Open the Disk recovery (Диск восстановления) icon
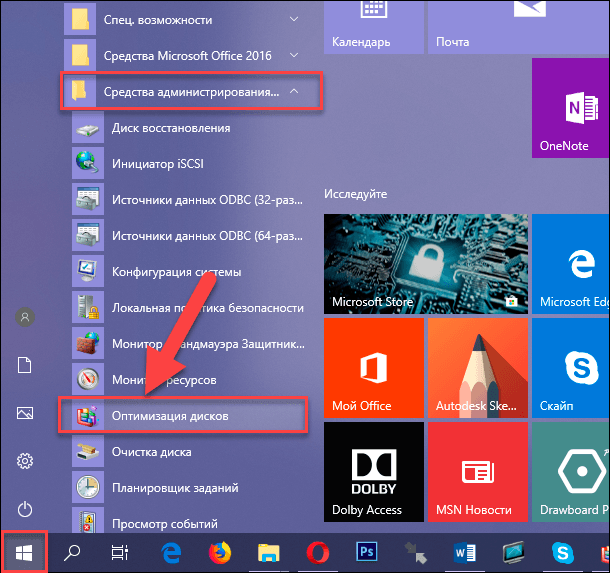The width and height of the screenshot is (610, 573). [x=88, y=128]
